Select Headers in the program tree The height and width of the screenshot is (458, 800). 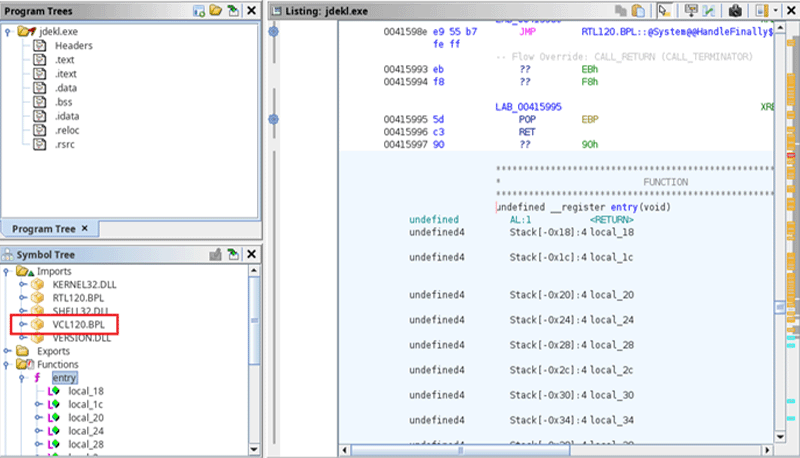coord(73,45)
